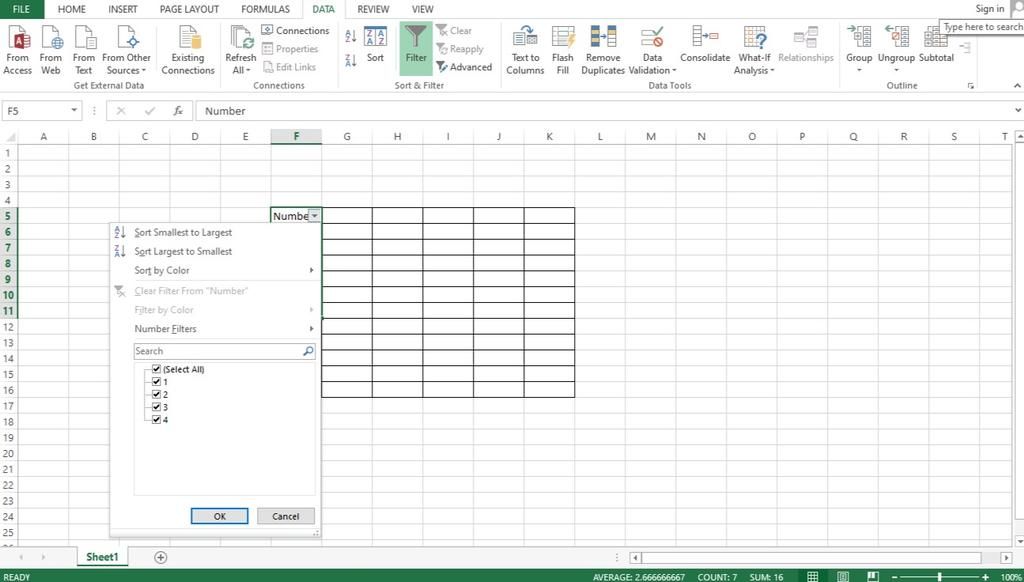The height and width of the screenshot is (582, 1024).
Task: Click Sign in
Action: point(989,8)
